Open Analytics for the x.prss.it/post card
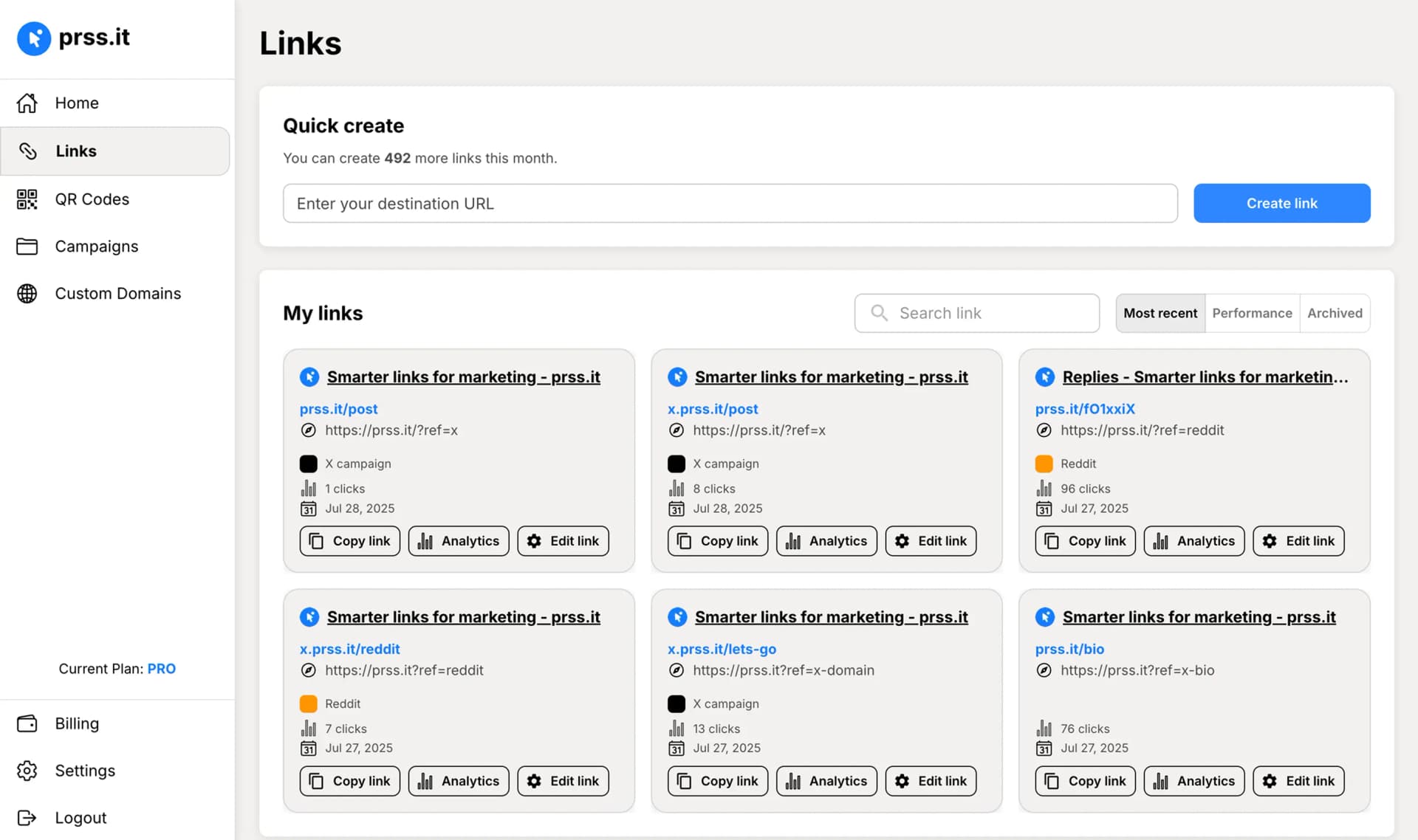 coord(826,542)
